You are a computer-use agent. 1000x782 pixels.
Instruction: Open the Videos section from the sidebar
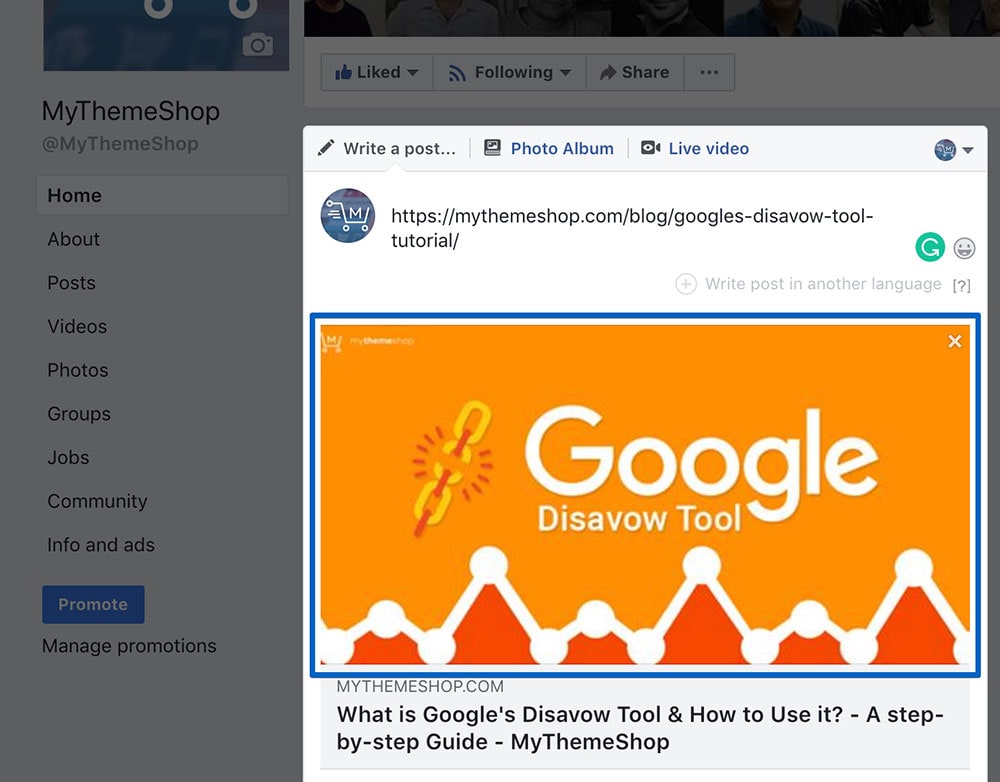click(x=76, y=326)
